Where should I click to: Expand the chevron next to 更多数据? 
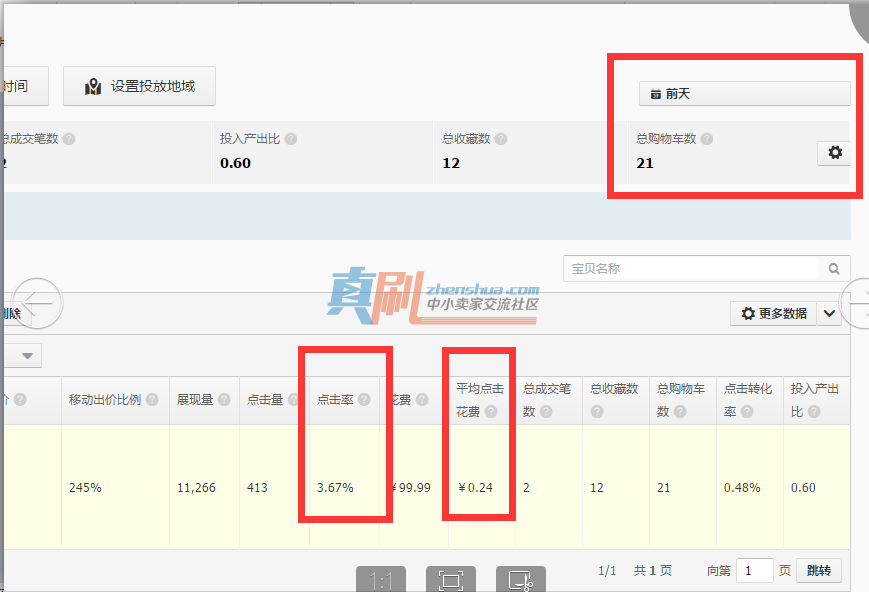[x=829, y=314]
